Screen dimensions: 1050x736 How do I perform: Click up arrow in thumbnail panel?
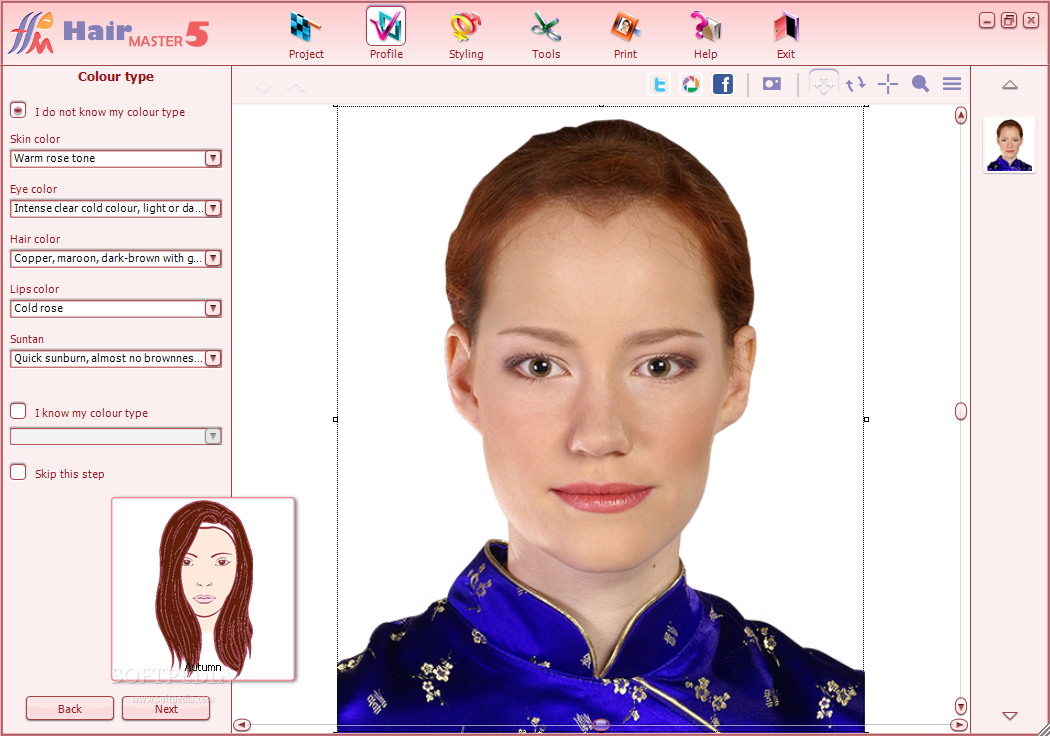pyautogui.click(x=1010, y=85)
